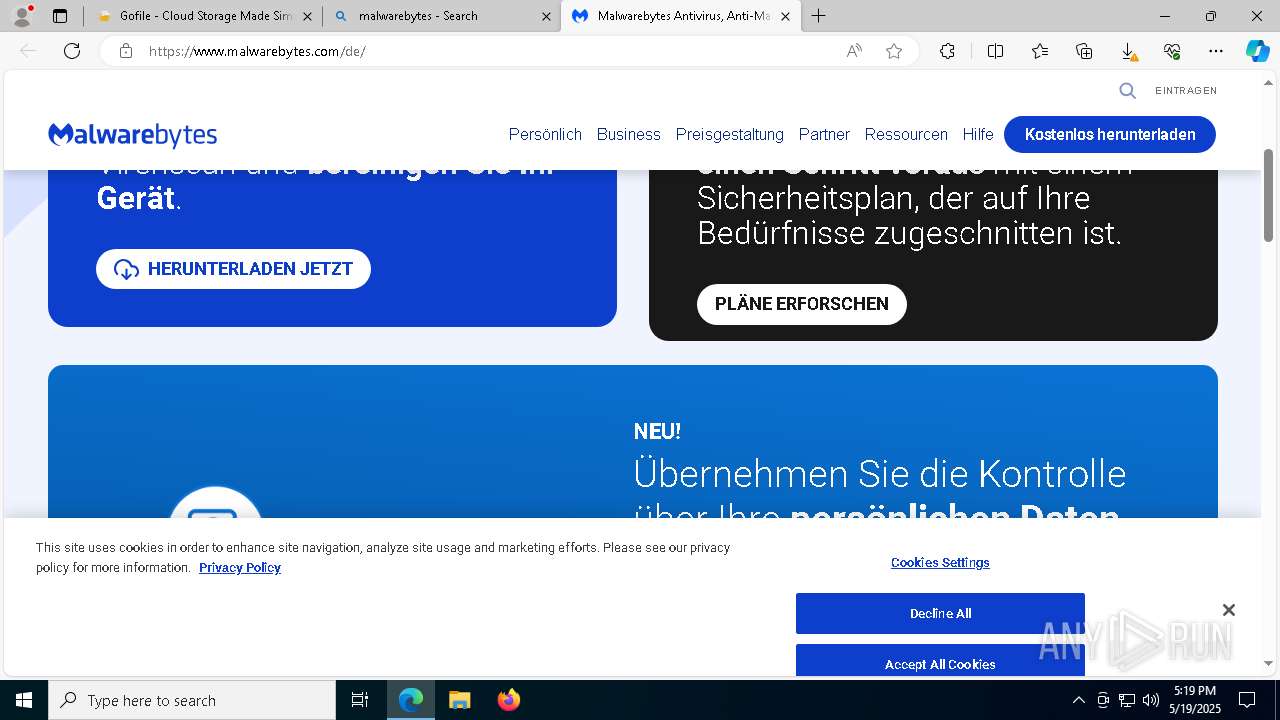Open the network tray icon

[x=1127, y=700]
